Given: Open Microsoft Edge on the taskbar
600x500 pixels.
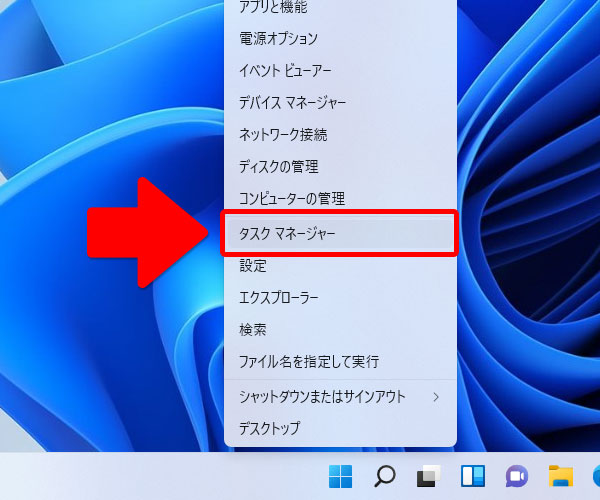Looking at the screenshot, I should 596,476.
